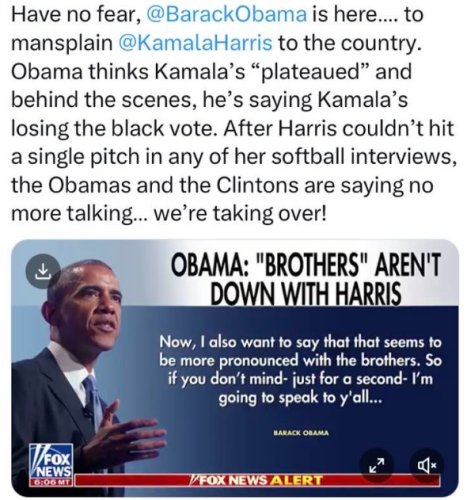This screenshot has width=467, height=500.
Task: Click the 6:06 MT time stamp
Action: coord(51,481)
